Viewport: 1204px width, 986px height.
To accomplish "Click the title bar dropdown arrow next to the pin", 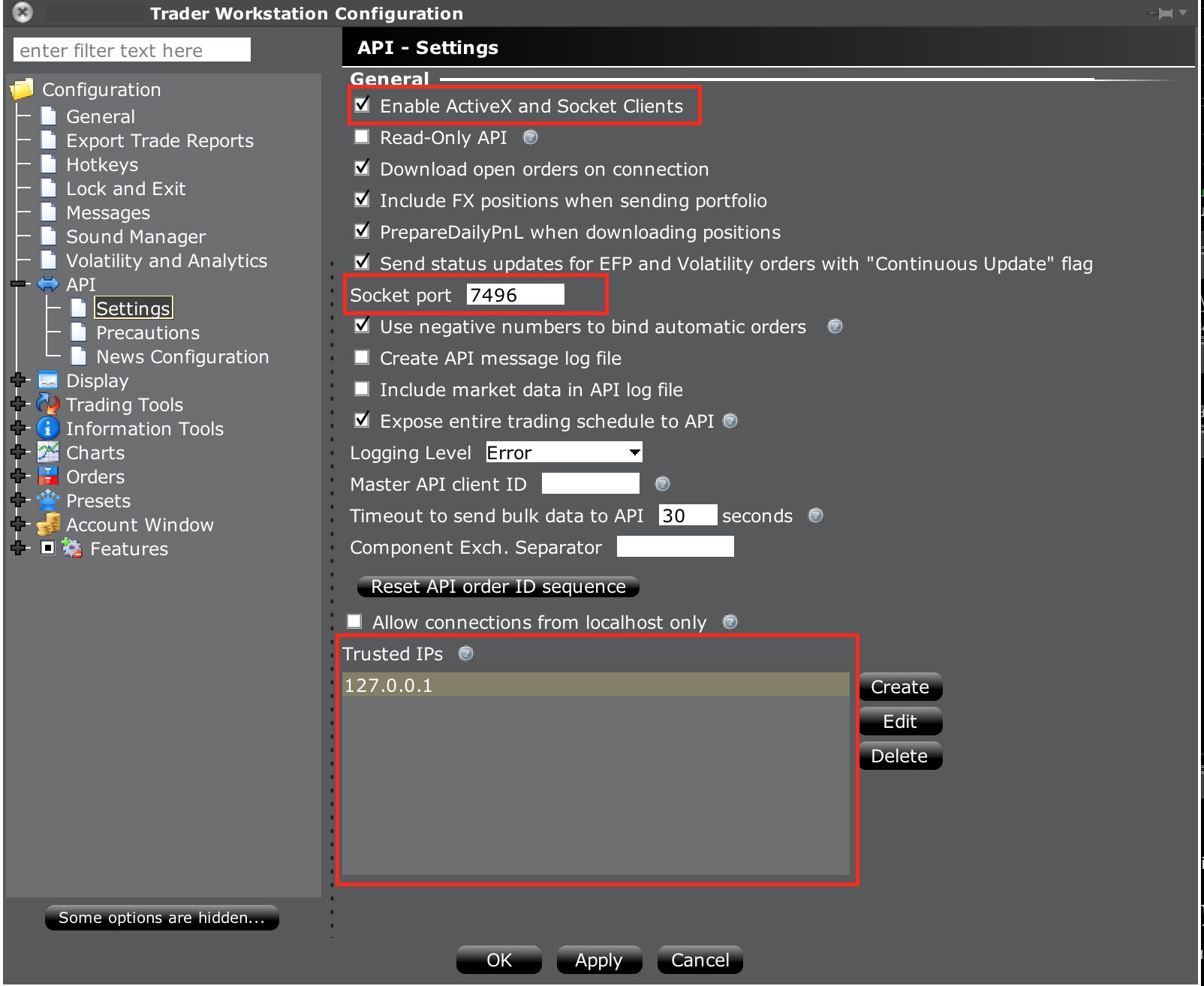I will coord(1184,13).
